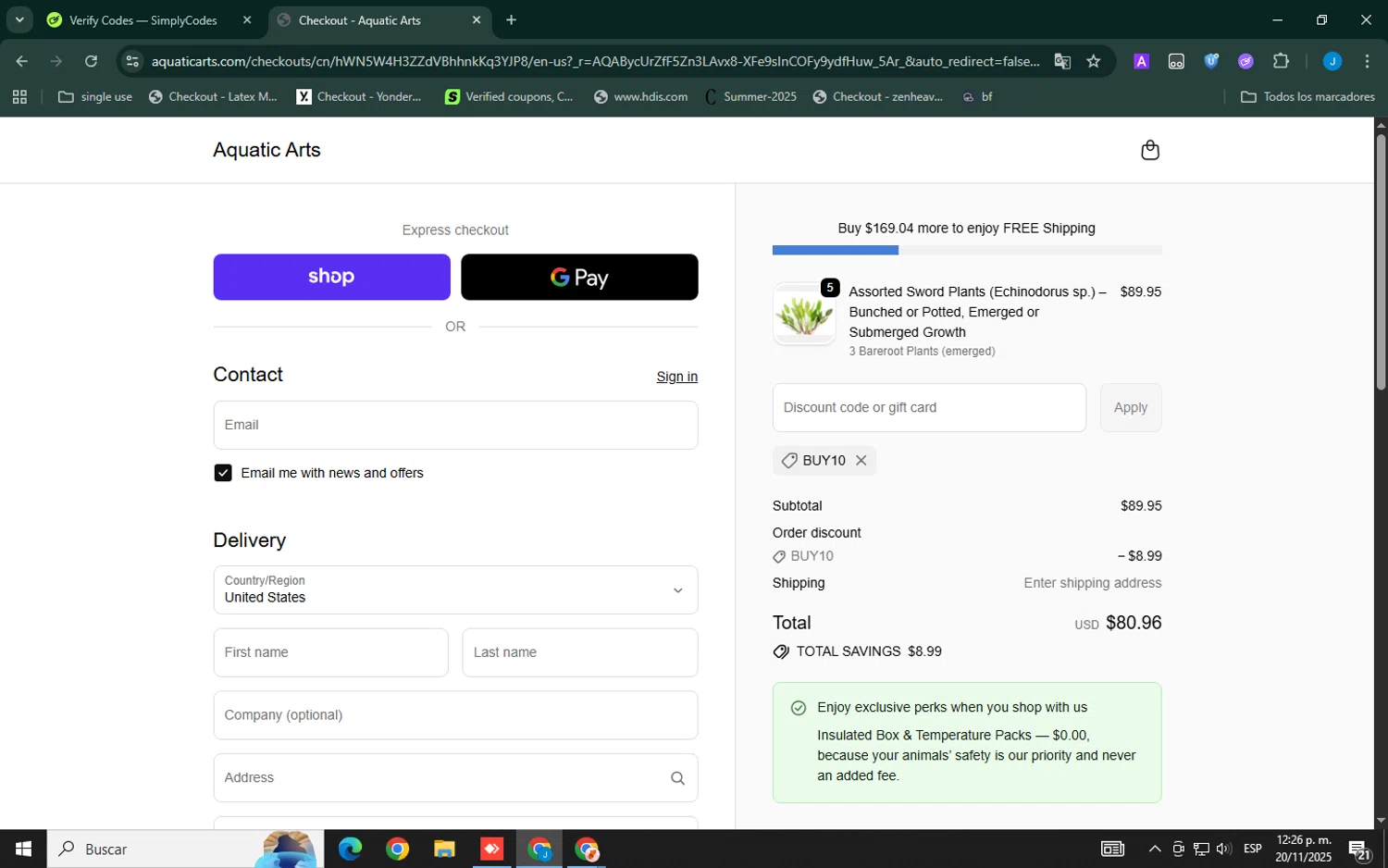
Task: Open the Chrome profile avatar J
Action: tap(1332, 61)
